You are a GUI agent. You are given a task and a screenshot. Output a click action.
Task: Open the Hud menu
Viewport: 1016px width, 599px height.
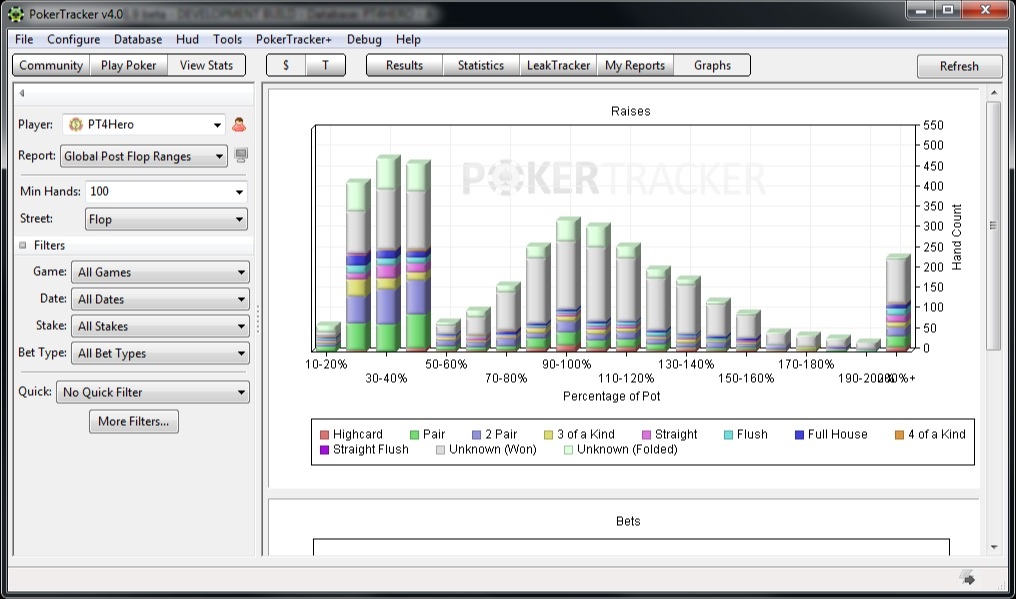[187, 40]
